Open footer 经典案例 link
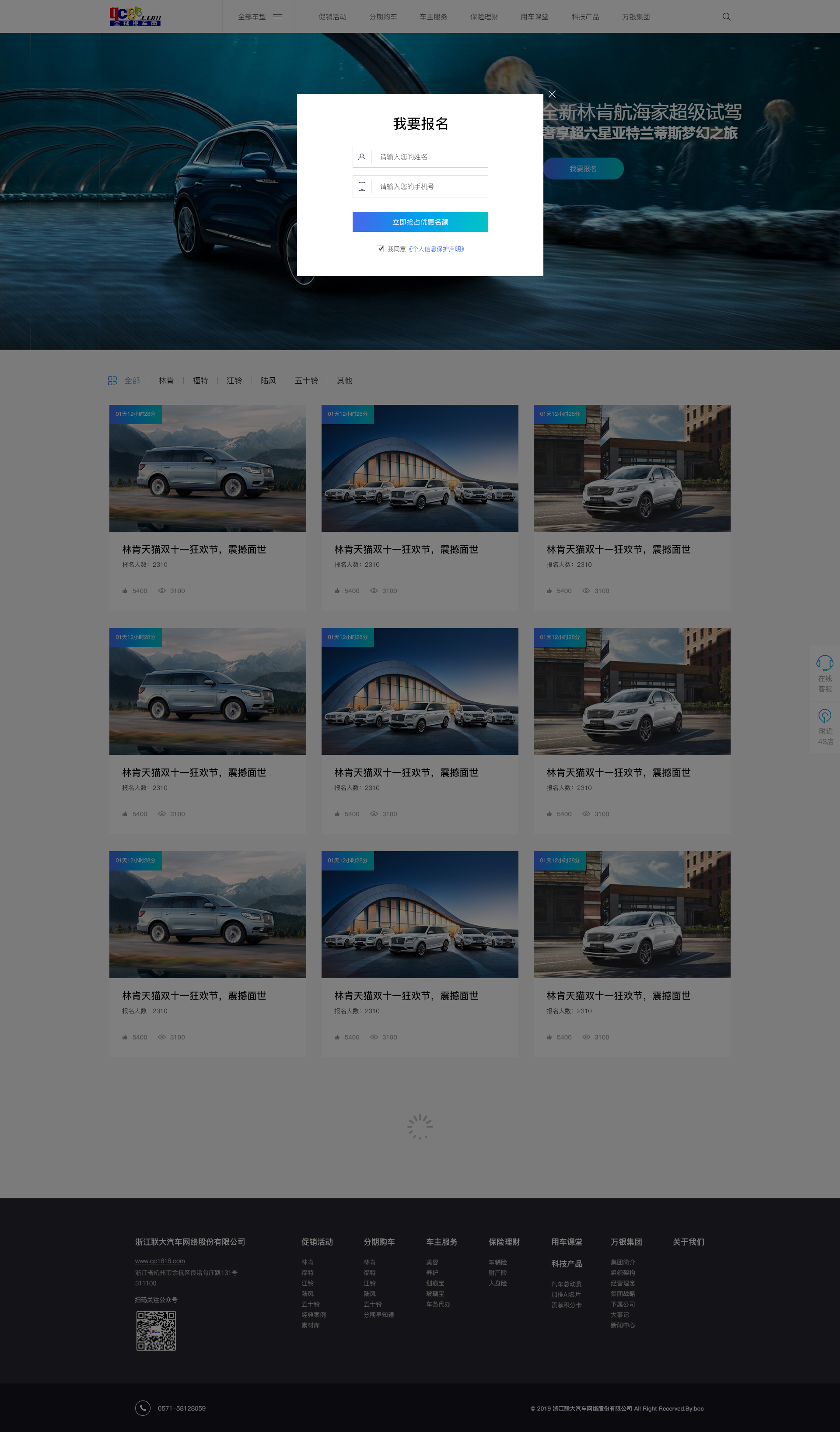This screenshot has width=840, height=1432. pyautogui.click(x=314, y=1315)
